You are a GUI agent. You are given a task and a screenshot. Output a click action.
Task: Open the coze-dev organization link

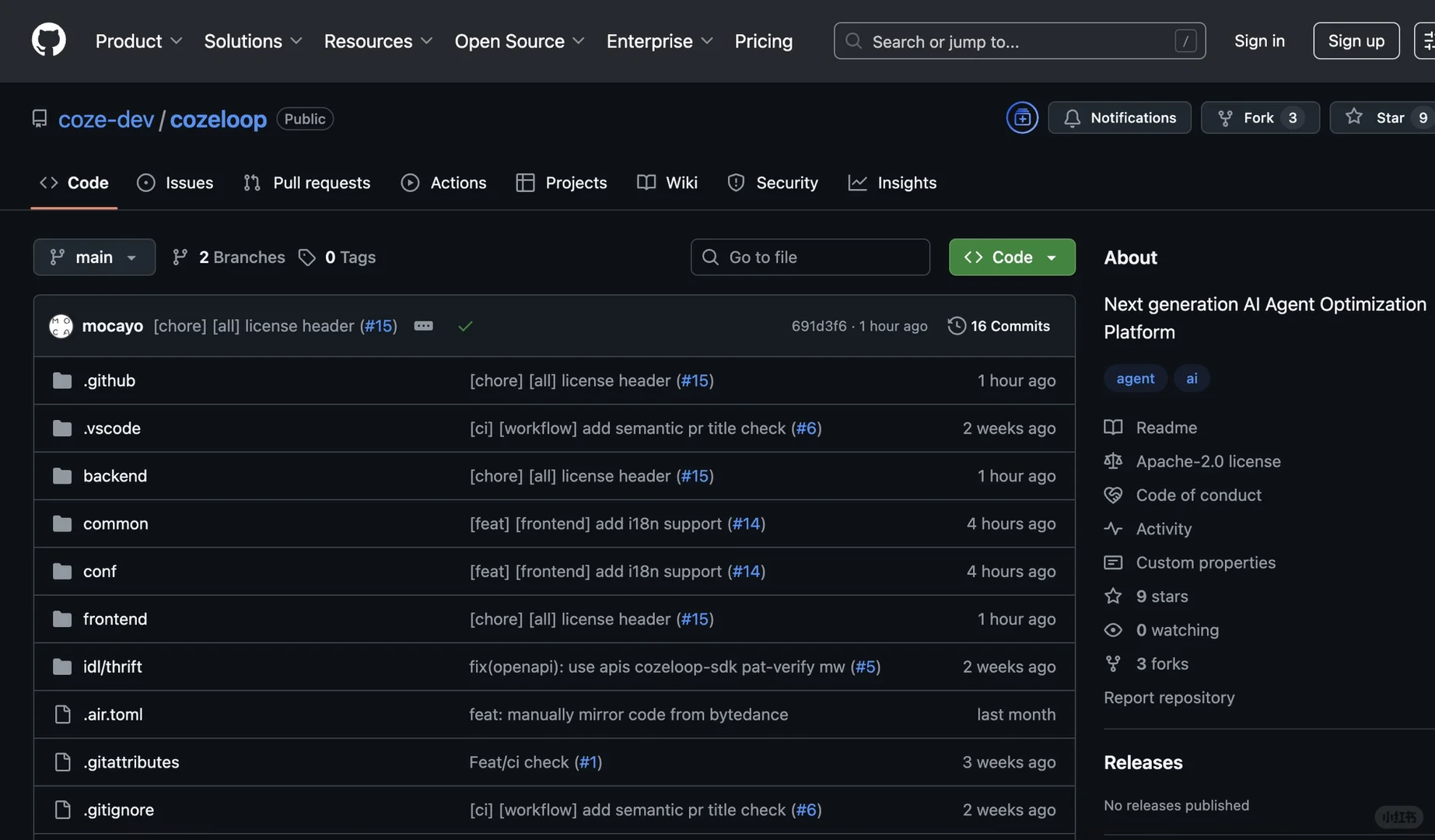(x=107, y=118)
